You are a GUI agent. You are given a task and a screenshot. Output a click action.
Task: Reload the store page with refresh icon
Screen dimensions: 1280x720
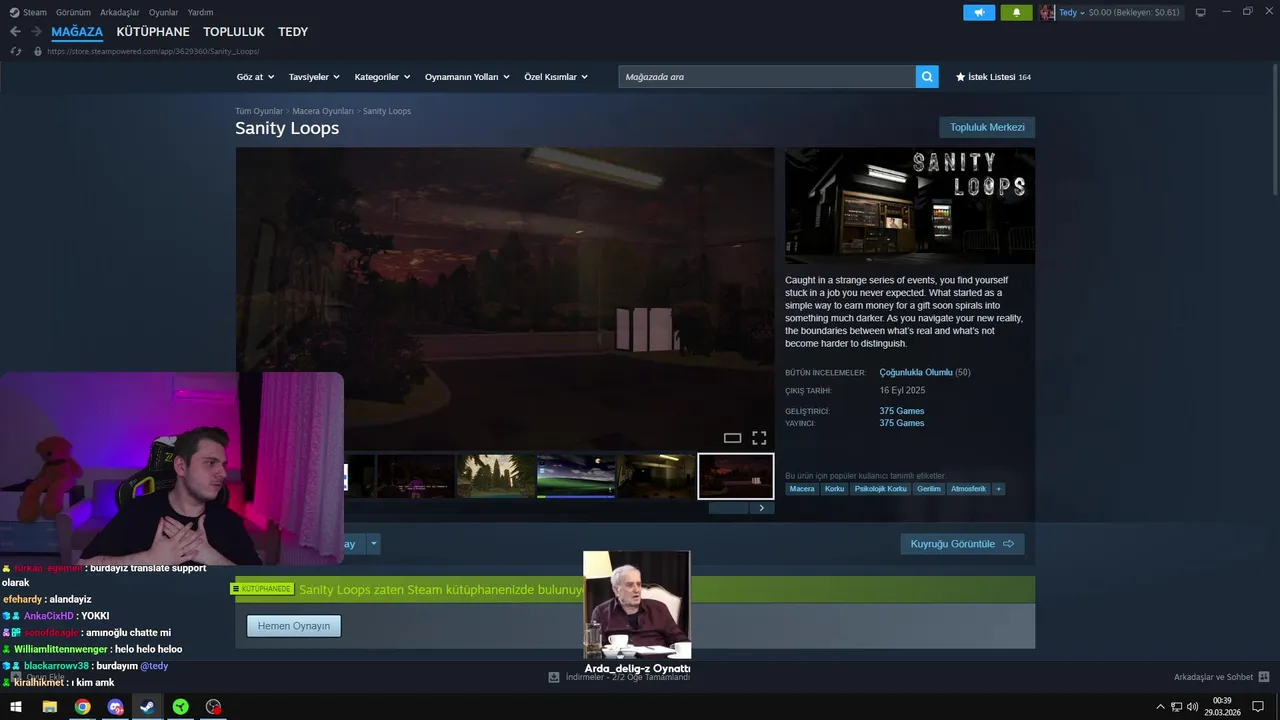point(16,51)
